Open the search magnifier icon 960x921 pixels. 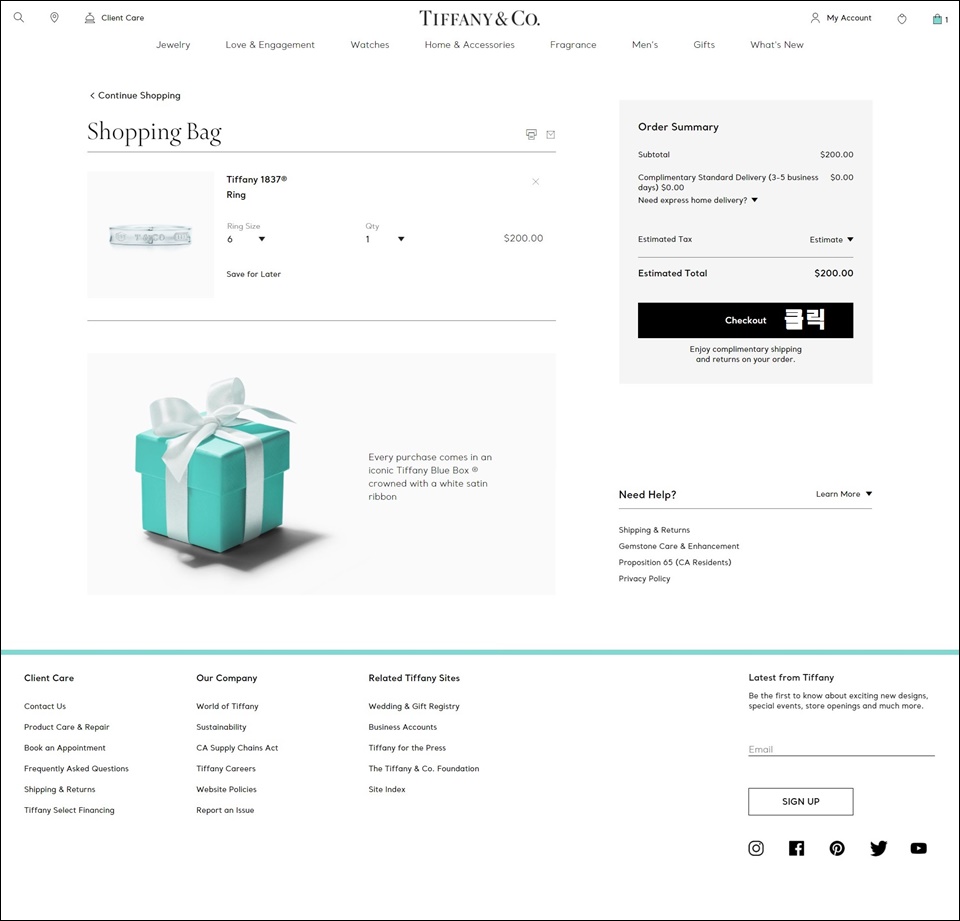pyautogui.click(x=19, y=18)
